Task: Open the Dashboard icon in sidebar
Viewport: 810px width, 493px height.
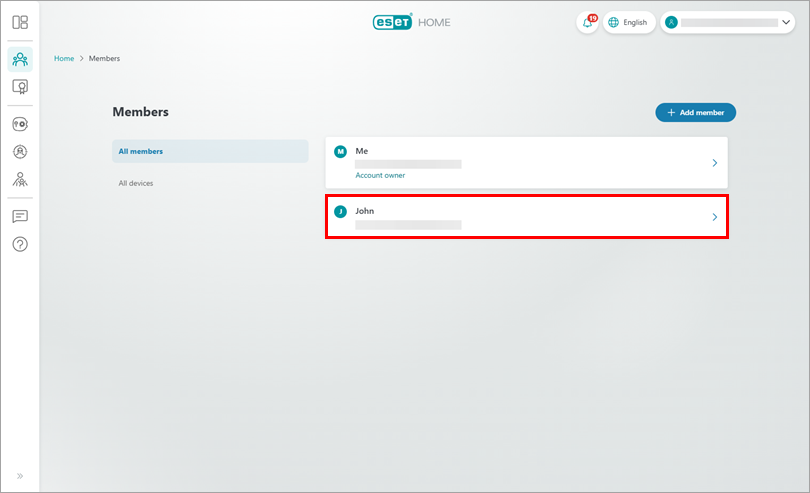Action: click(x=20, y=22)
